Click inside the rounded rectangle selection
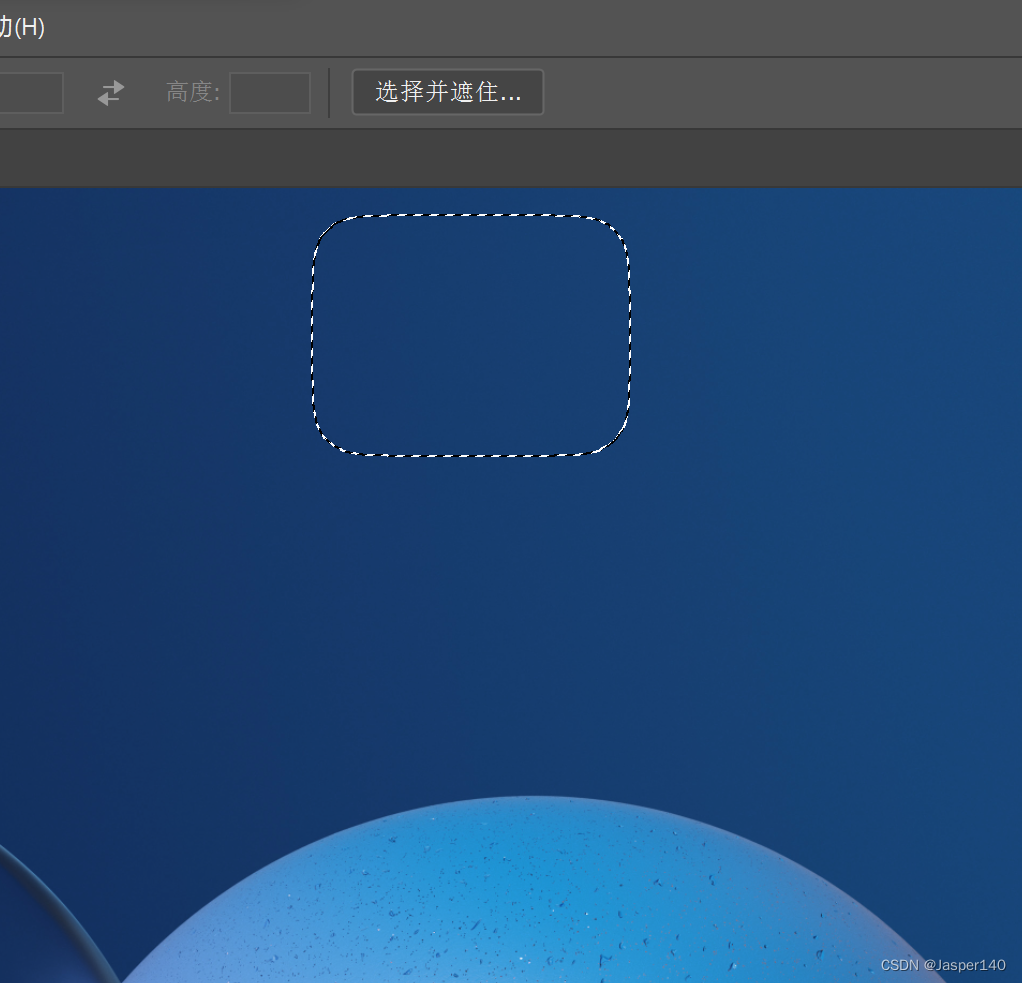1022x983 pixels. click(471, 335)
